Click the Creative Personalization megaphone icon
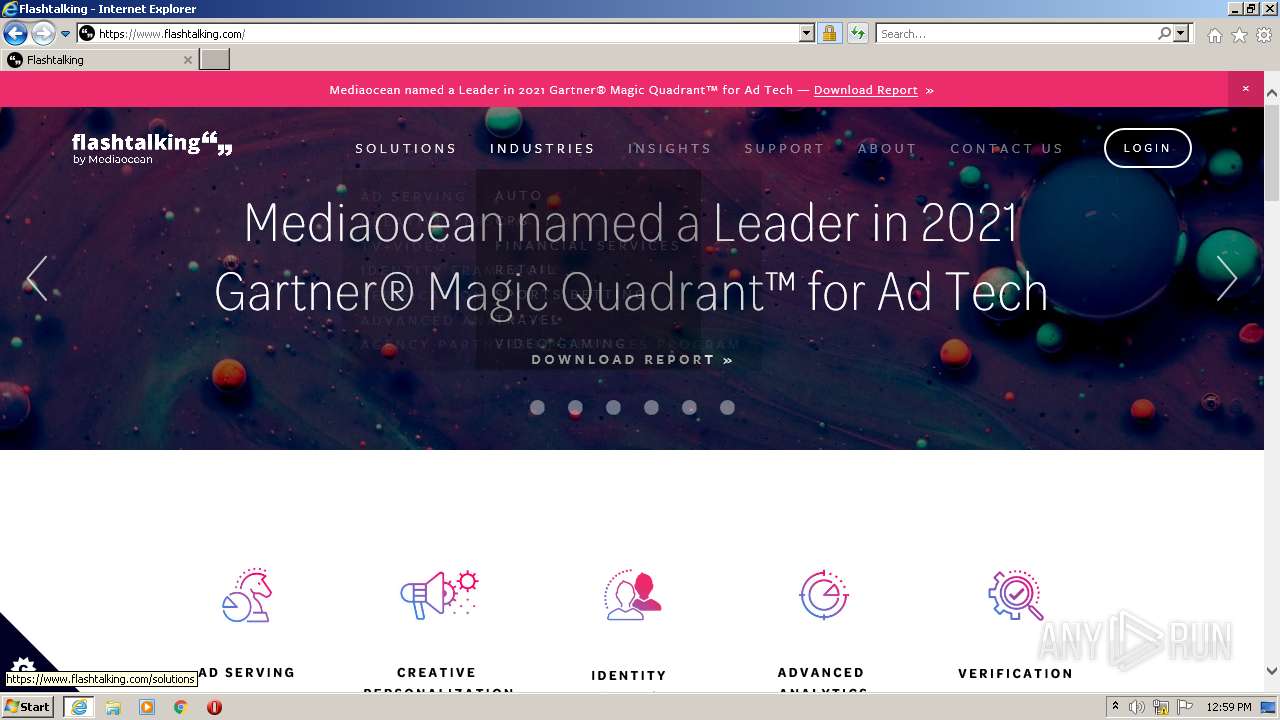Image resolution: width=1280 pixels, height=720 pixels. point(438,595)
